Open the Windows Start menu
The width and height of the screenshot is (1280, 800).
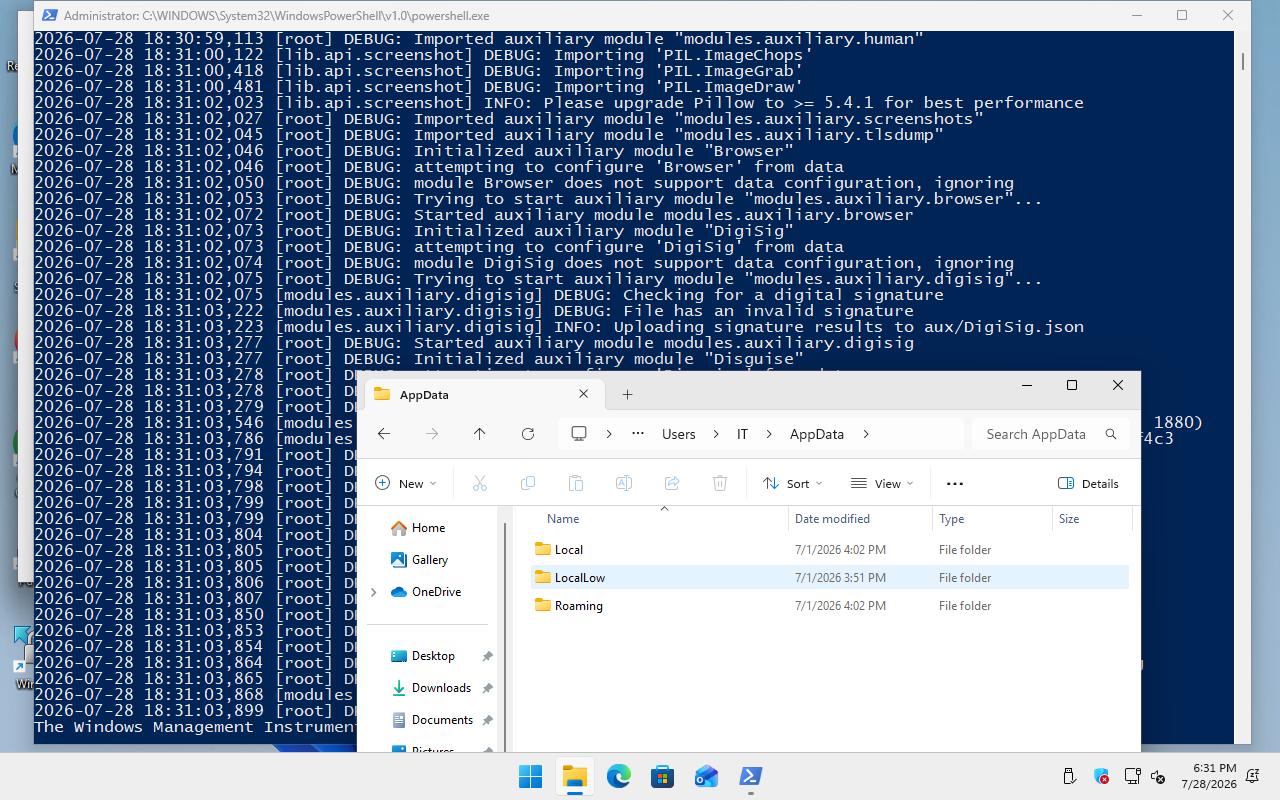click(530, 776)
